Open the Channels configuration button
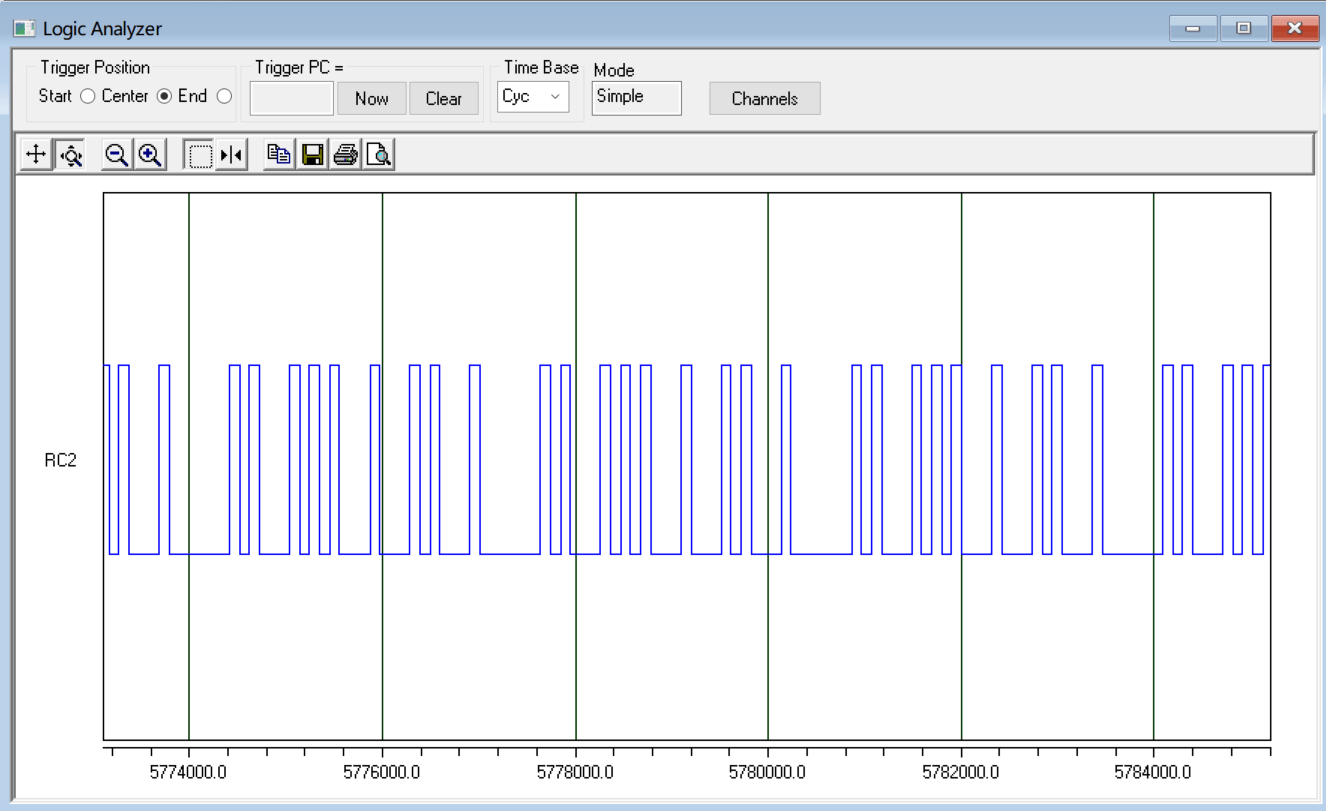 point(764,99)
